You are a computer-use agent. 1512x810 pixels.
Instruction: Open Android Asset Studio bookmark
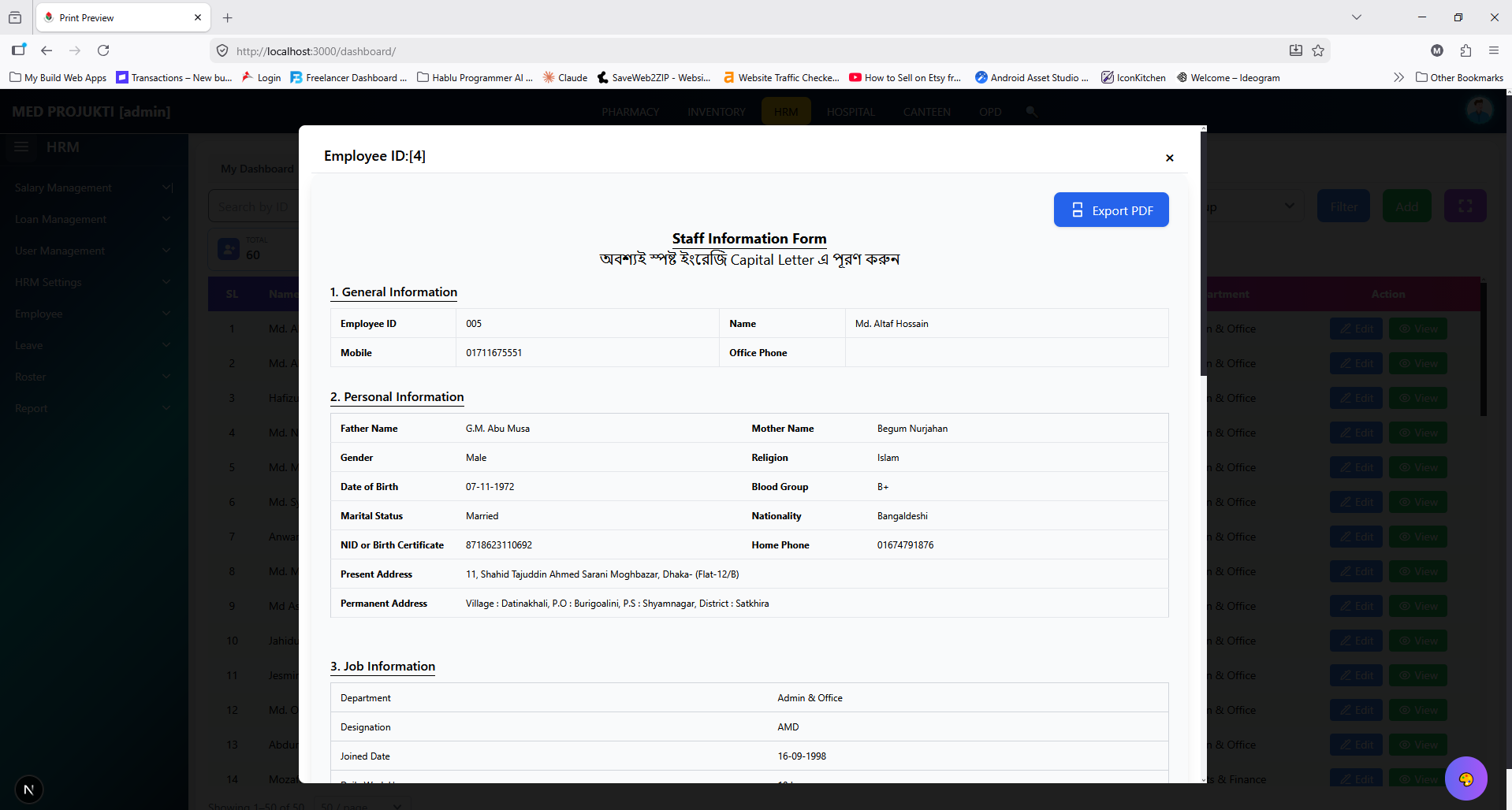1032,77
